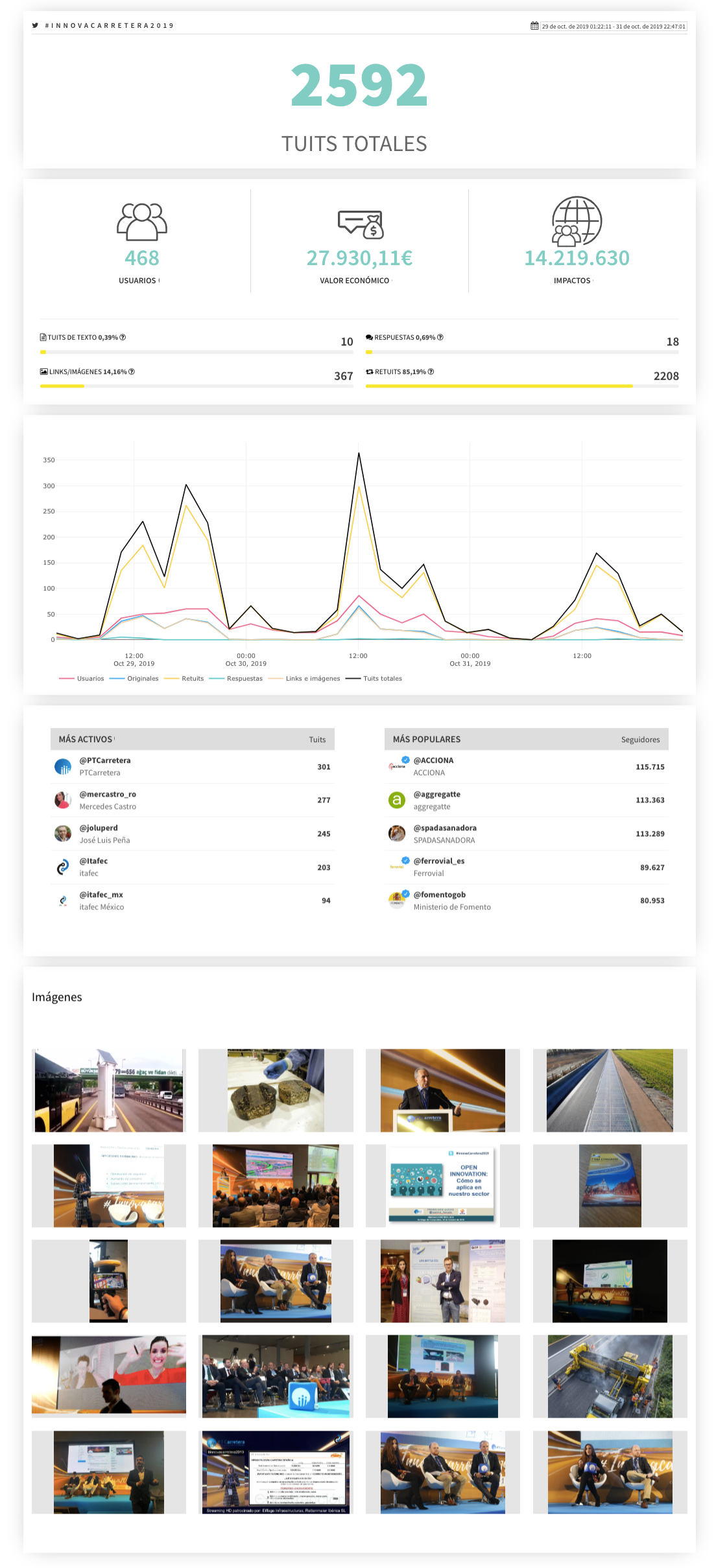Click the help icon beside Retuits 85,19%
This screenshot has height=1568, width=727.
pos(431,371)
